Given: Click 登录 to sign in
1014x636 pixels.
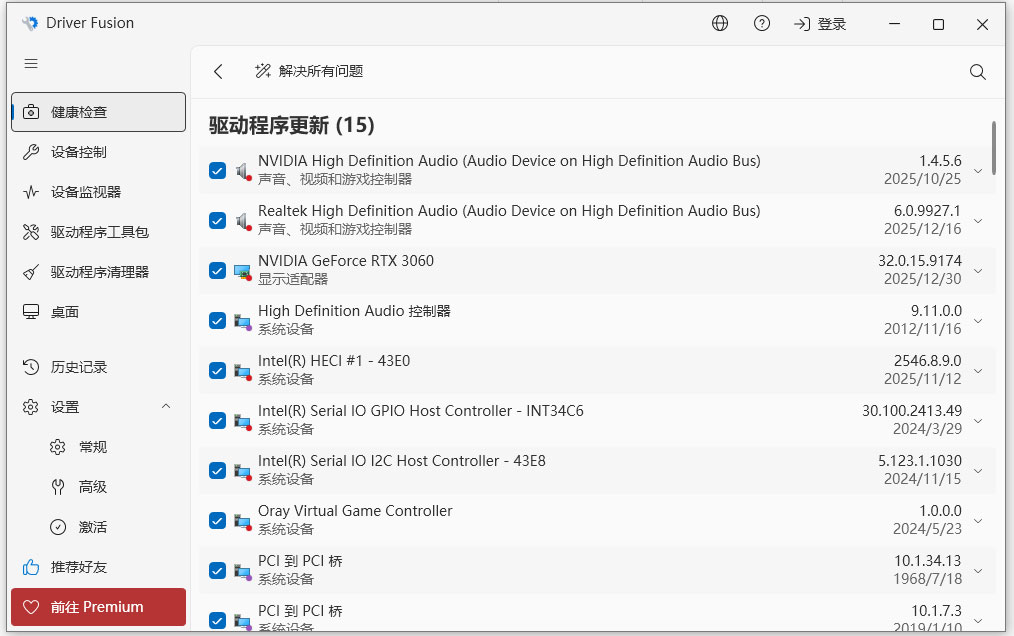Looking at the screenshot, I should point(819,23).
